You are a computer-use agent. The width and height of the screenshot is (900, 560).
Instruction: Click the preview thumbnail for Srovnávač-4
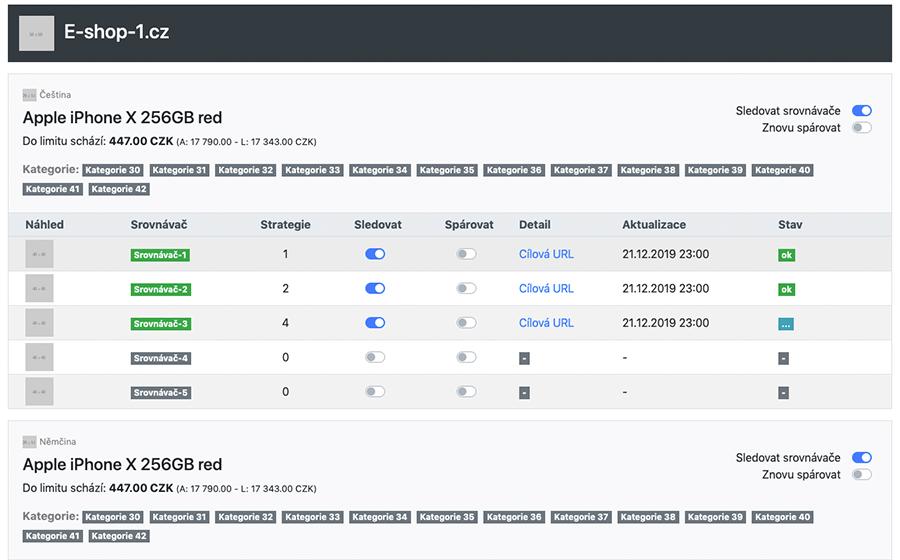tap(39, 357)
